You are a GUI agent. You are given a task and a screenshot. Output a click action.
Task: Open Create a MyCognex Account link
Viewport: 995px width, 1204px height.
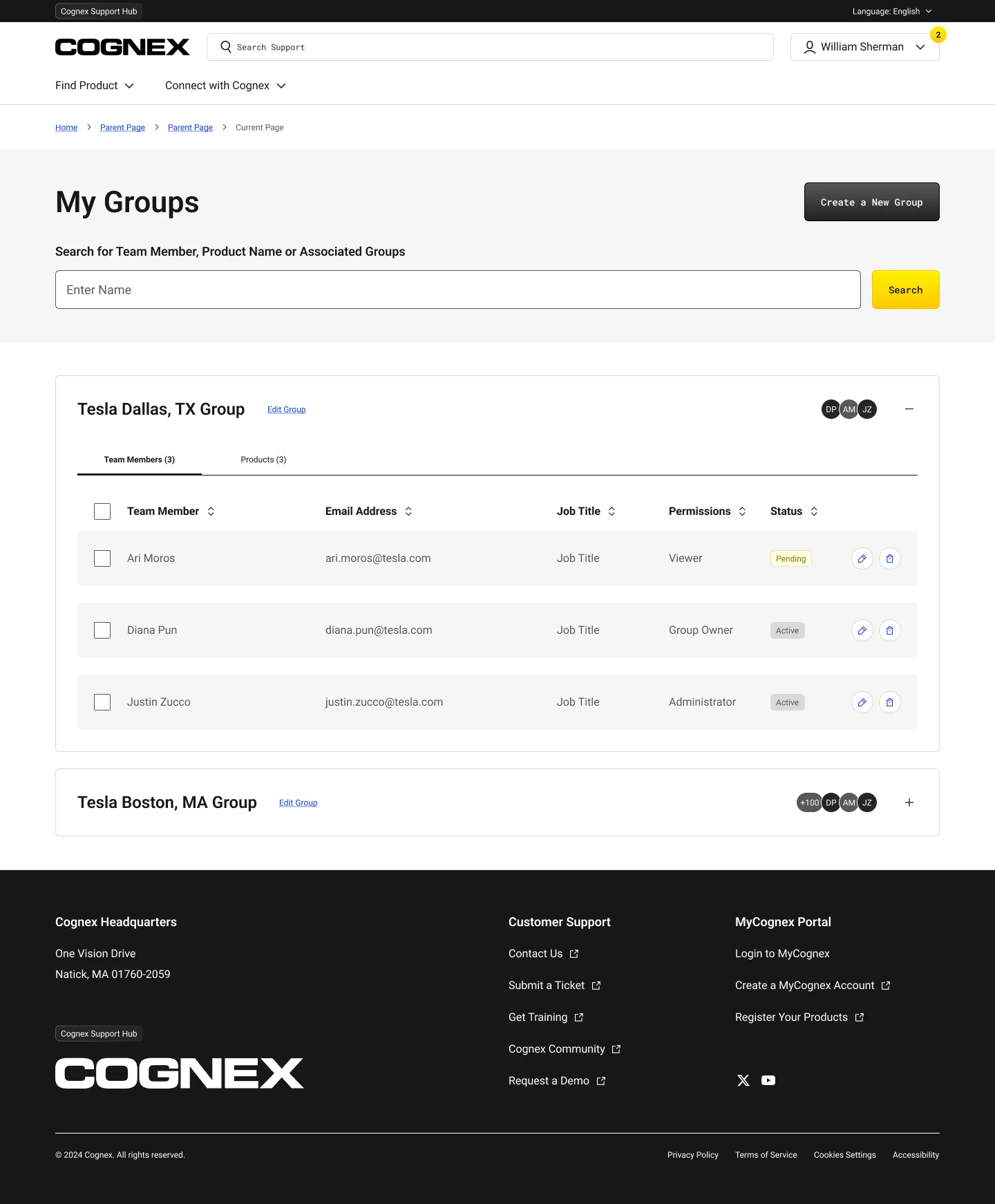tap(813, 986)
